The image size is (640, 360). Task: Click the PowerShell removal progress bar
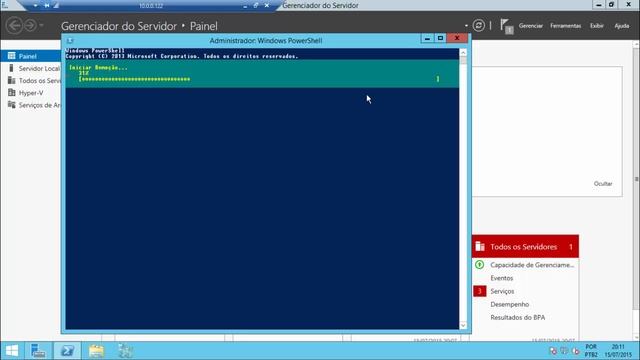coord(259,79)
